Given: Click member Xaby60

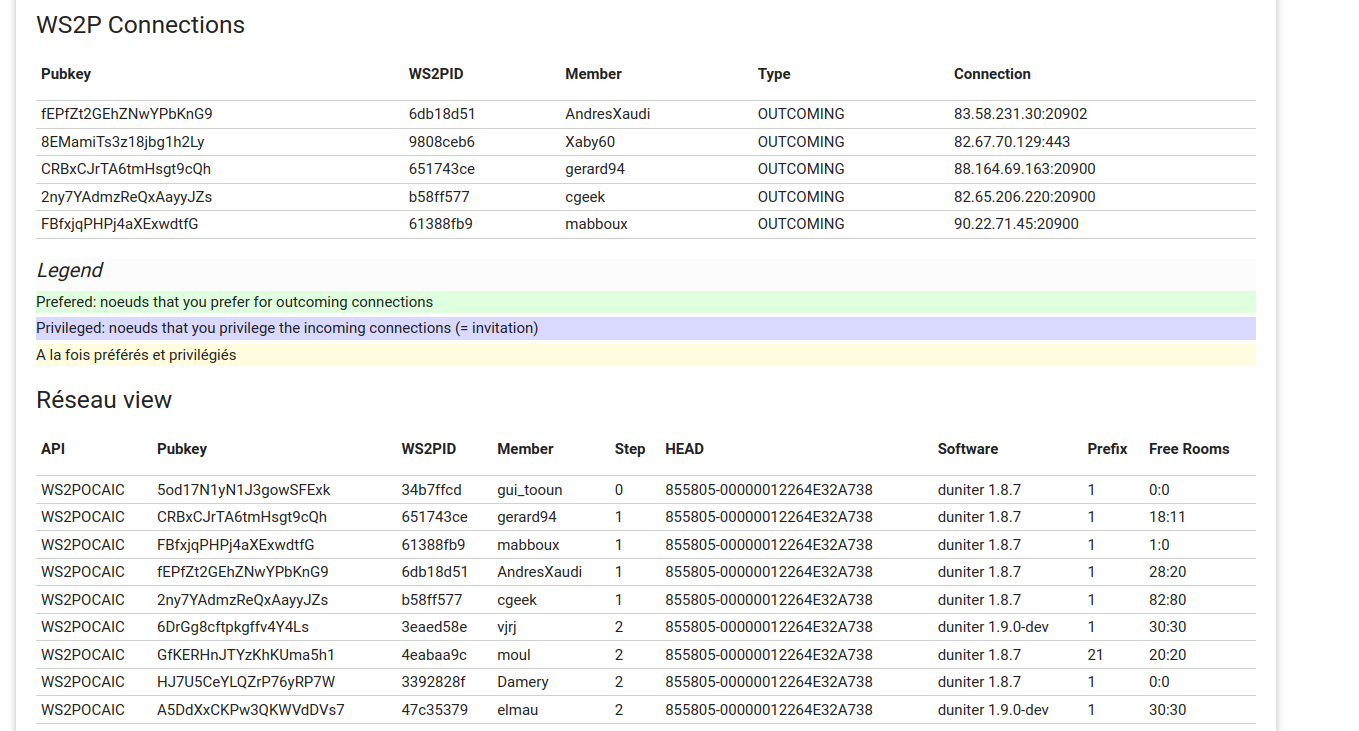Looking at the screenshot, I should tap(590, 142).
